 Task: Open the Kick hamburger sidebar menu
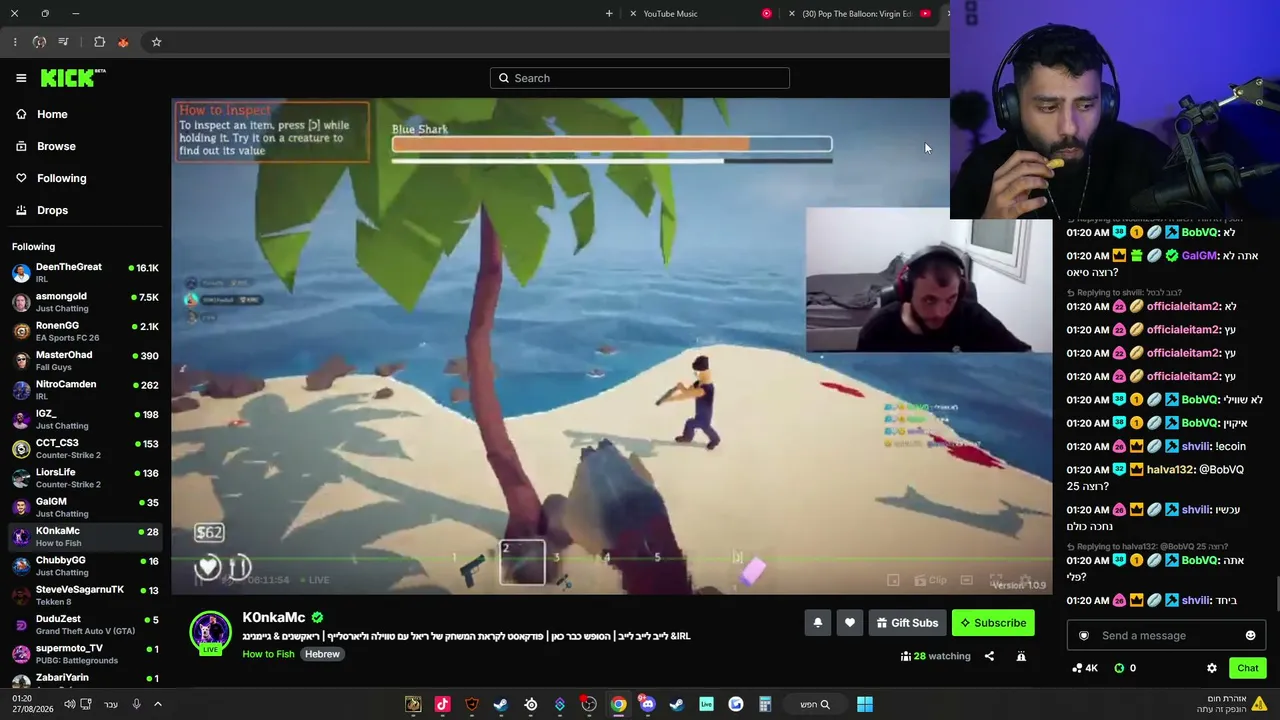(x=21, y=78)
